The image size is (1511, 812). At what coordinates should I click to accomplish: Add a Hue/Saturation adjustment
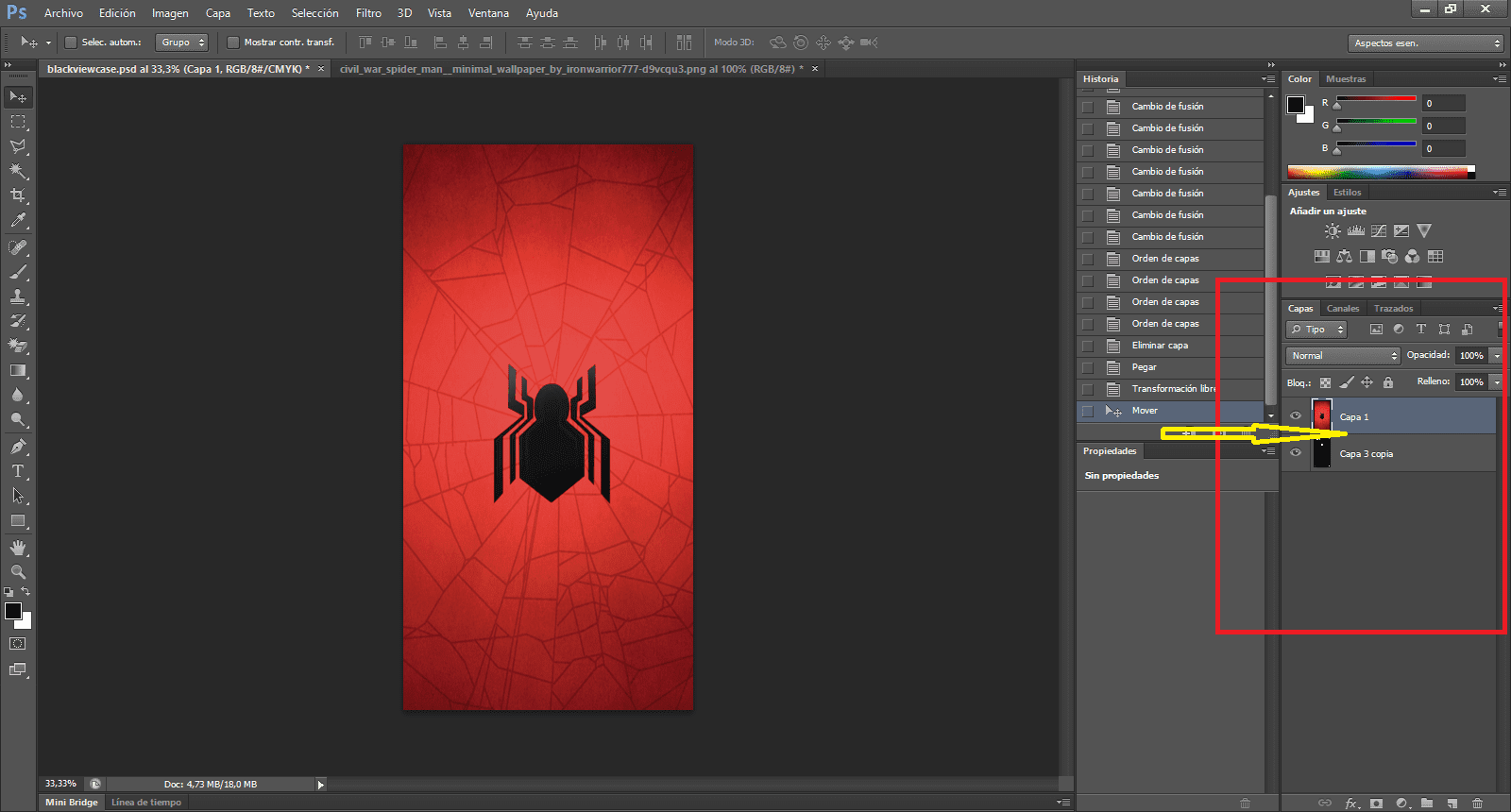[1322, 256]
